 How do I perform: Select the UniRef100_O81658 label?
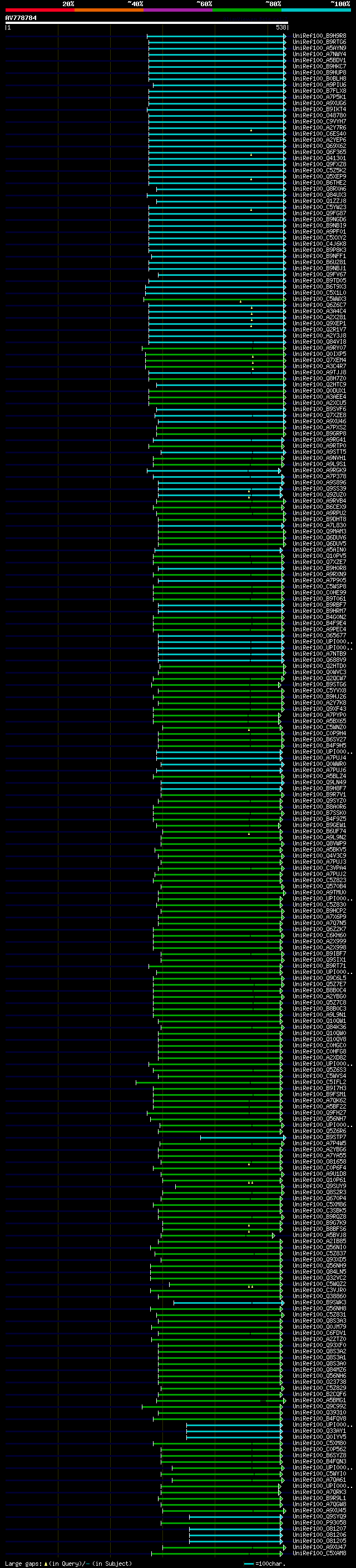[319, 1161]
